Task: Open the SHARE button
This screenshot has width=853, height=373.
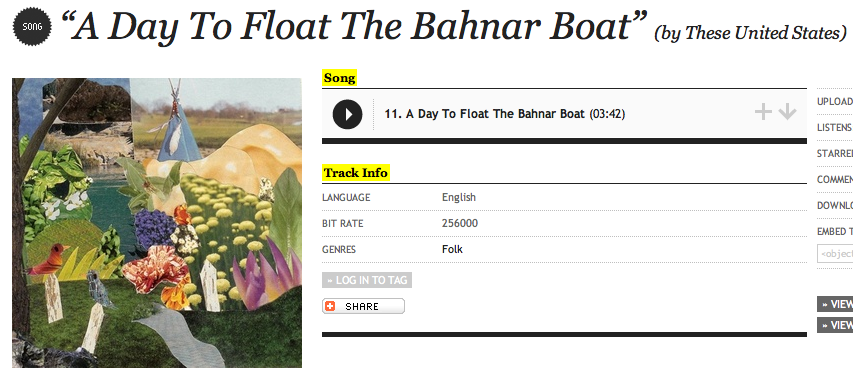Action: click(363, 306)
